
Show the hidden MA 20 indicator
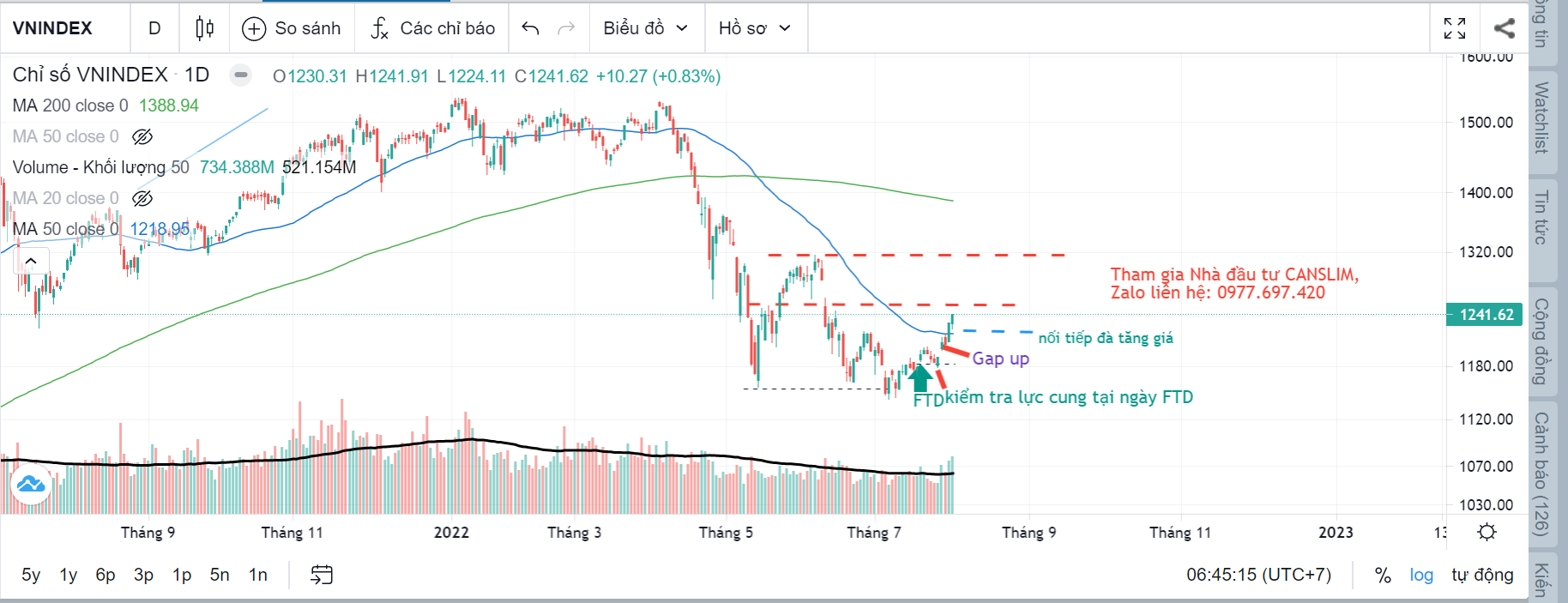[x=142, y=198]
